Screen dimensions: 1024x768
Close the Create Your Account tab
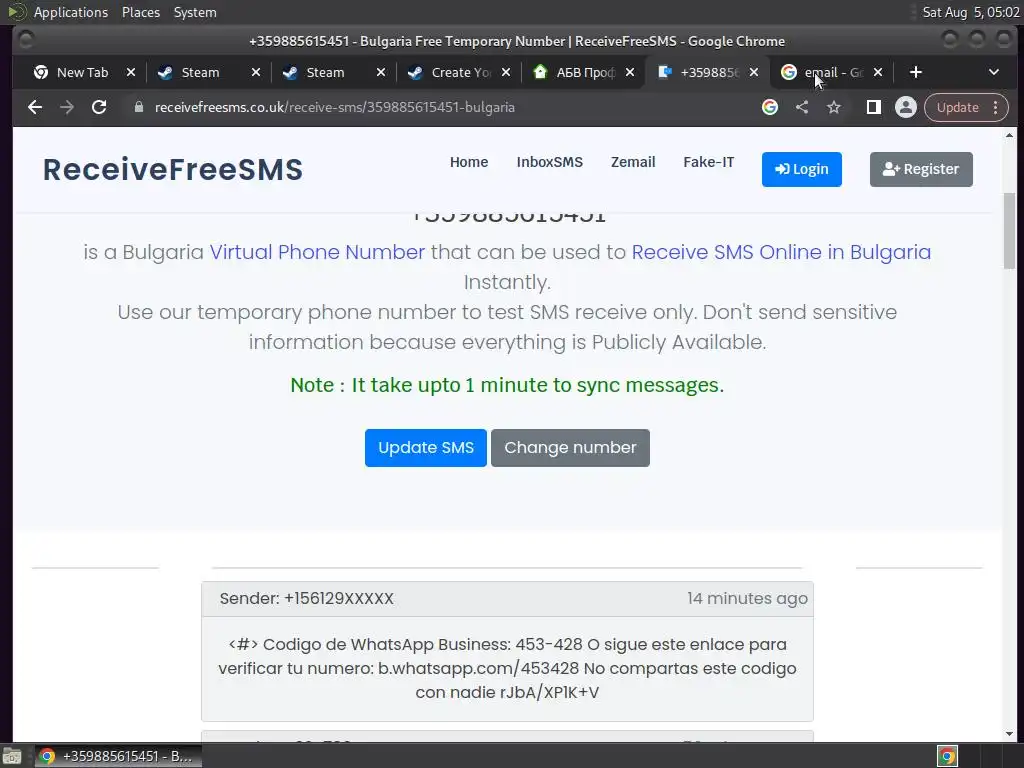(x=505, y=72)
